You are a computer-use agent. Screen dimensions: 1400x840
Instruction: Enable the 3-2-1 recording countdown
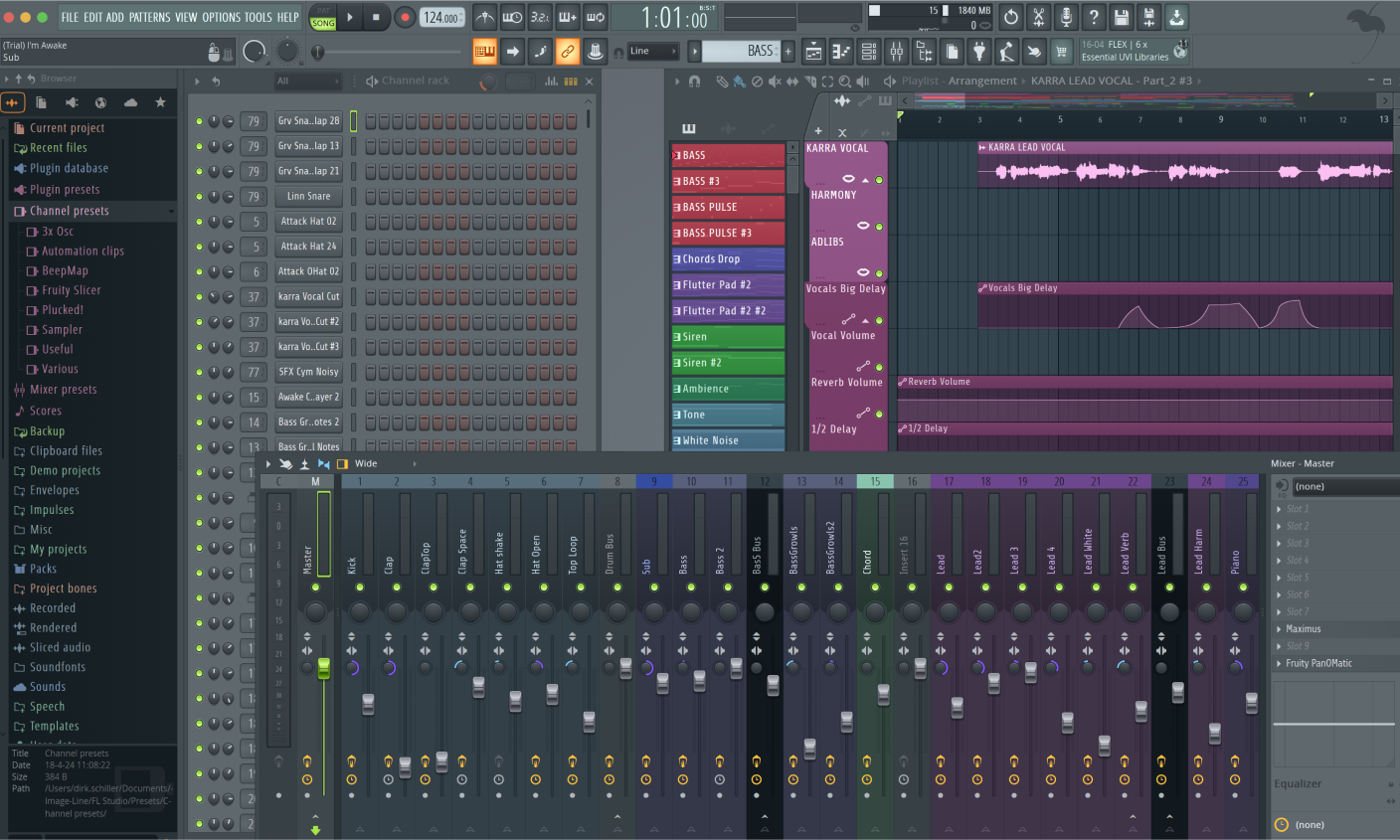(x=540, y=17)
